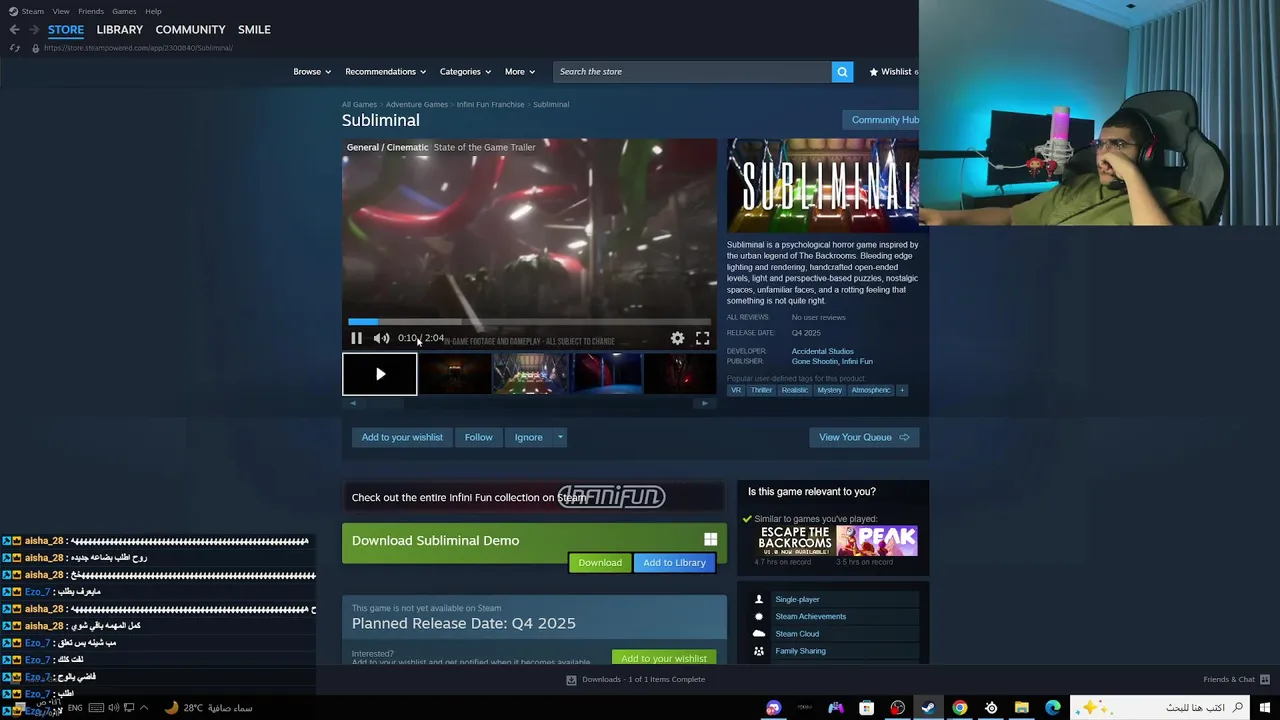Expand the Ignore options arrow
Image resolution: width=1280 pixels, height=720 pixels.
(x=560, y=437)
